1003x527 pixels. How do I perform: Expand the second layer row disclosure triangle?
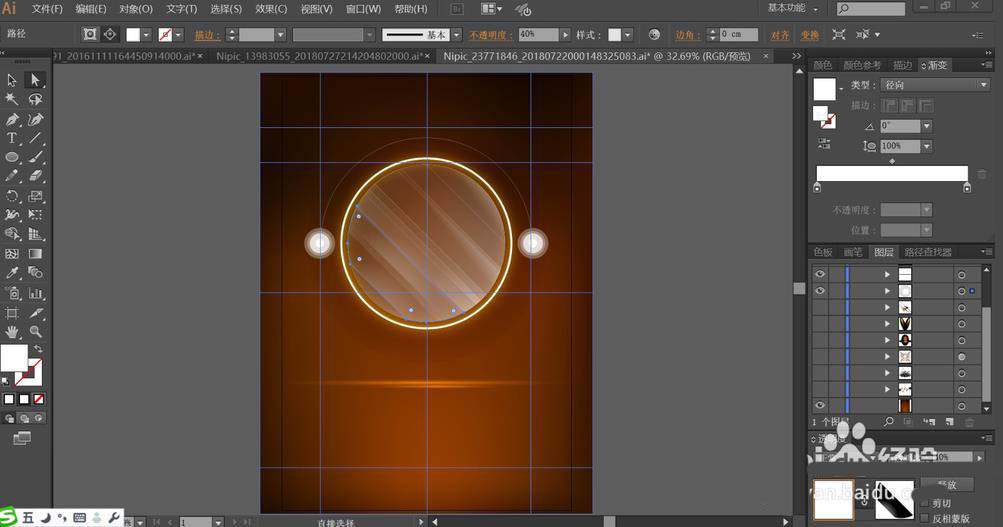[x=887, y=291]
